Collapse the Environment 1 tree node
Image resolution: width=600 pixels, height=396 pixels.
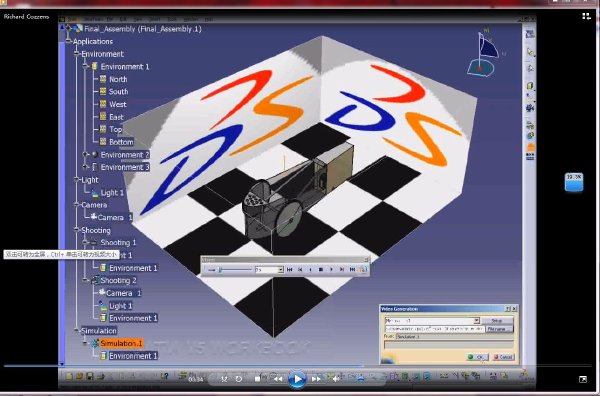86,67
